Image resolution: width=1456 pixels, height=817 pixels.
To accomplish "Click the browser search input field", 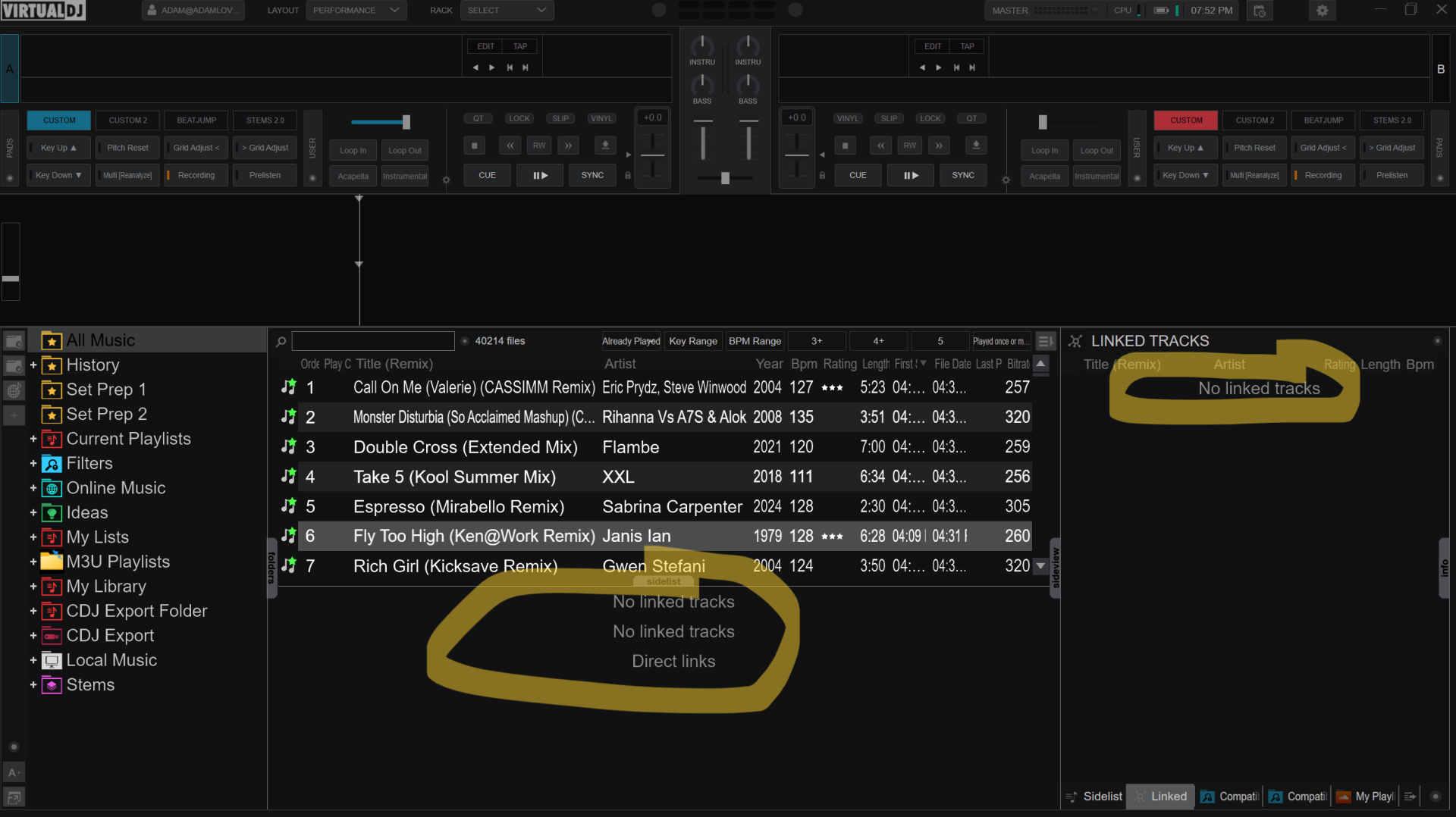I will click(x=373, y=341).
